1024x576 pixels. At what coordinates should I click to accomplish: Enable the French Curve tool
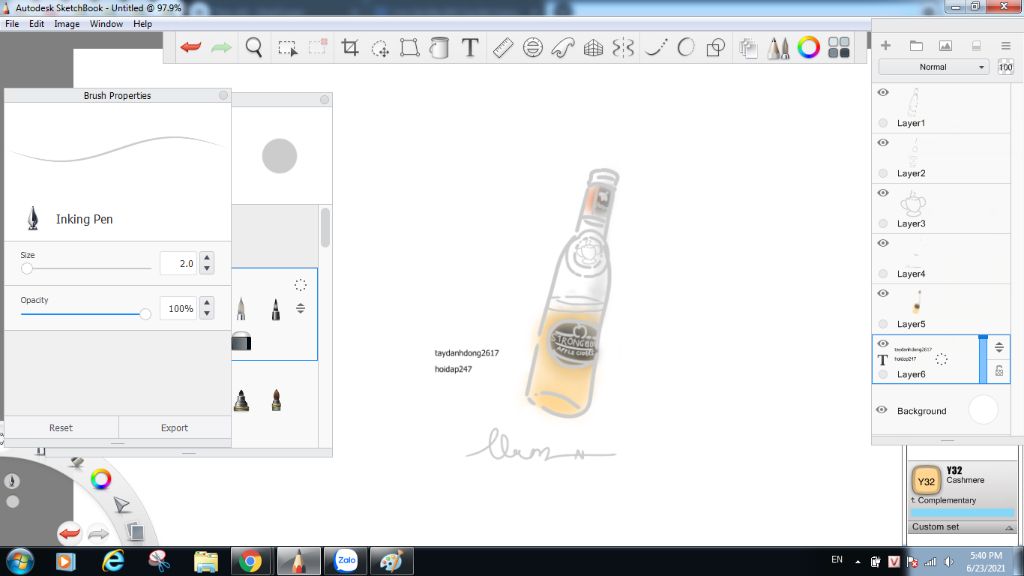[563, 48]
